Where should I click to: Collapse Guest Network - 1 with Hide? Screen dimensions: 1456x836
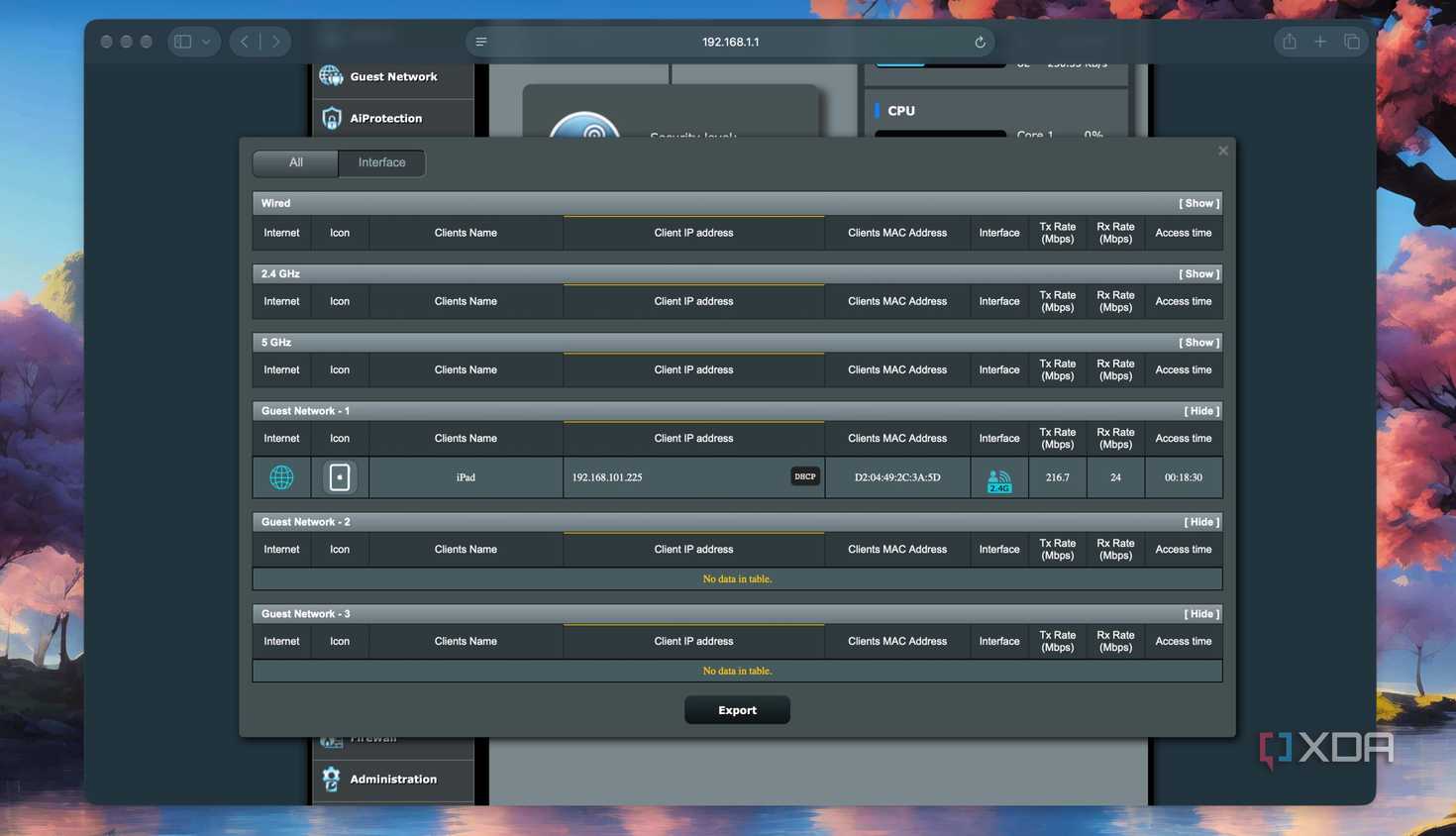1201,410
